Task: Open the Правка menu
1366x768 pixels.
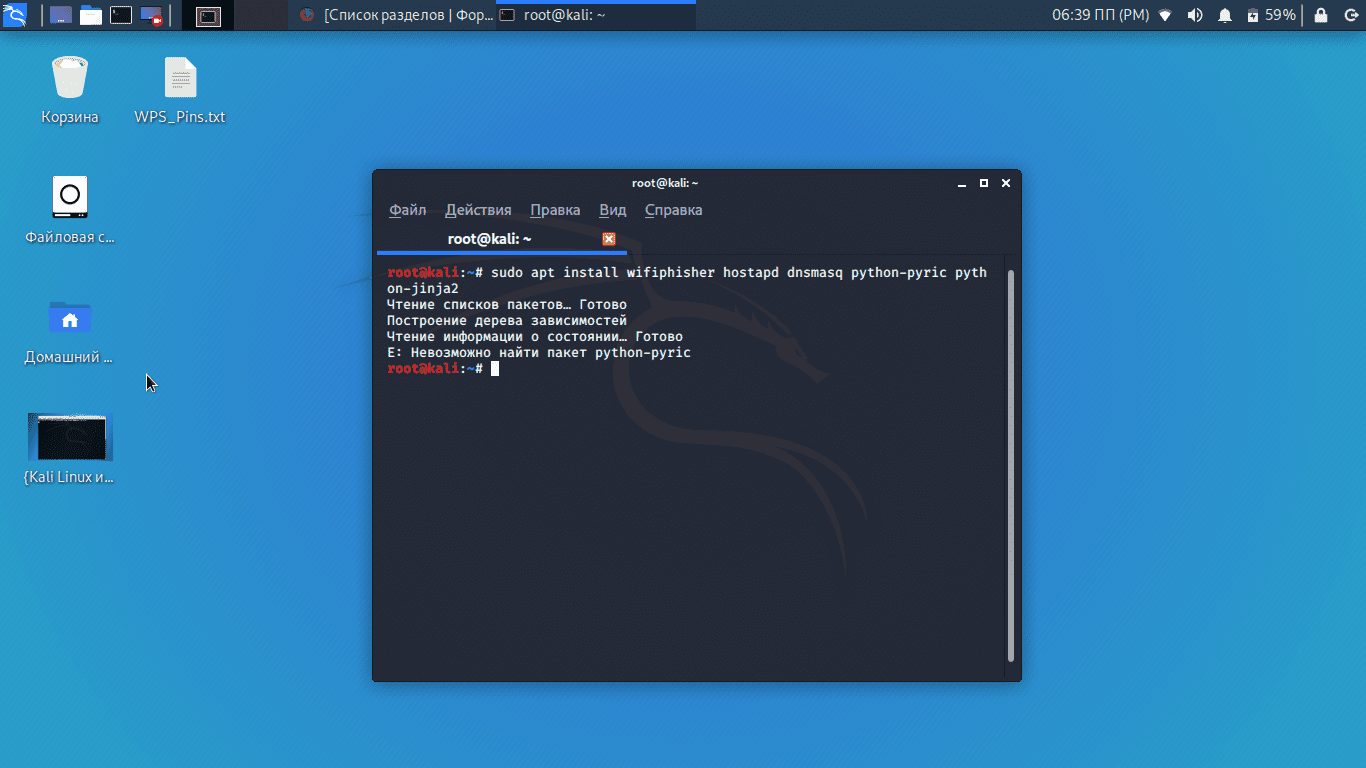Action: click(555, 210)
